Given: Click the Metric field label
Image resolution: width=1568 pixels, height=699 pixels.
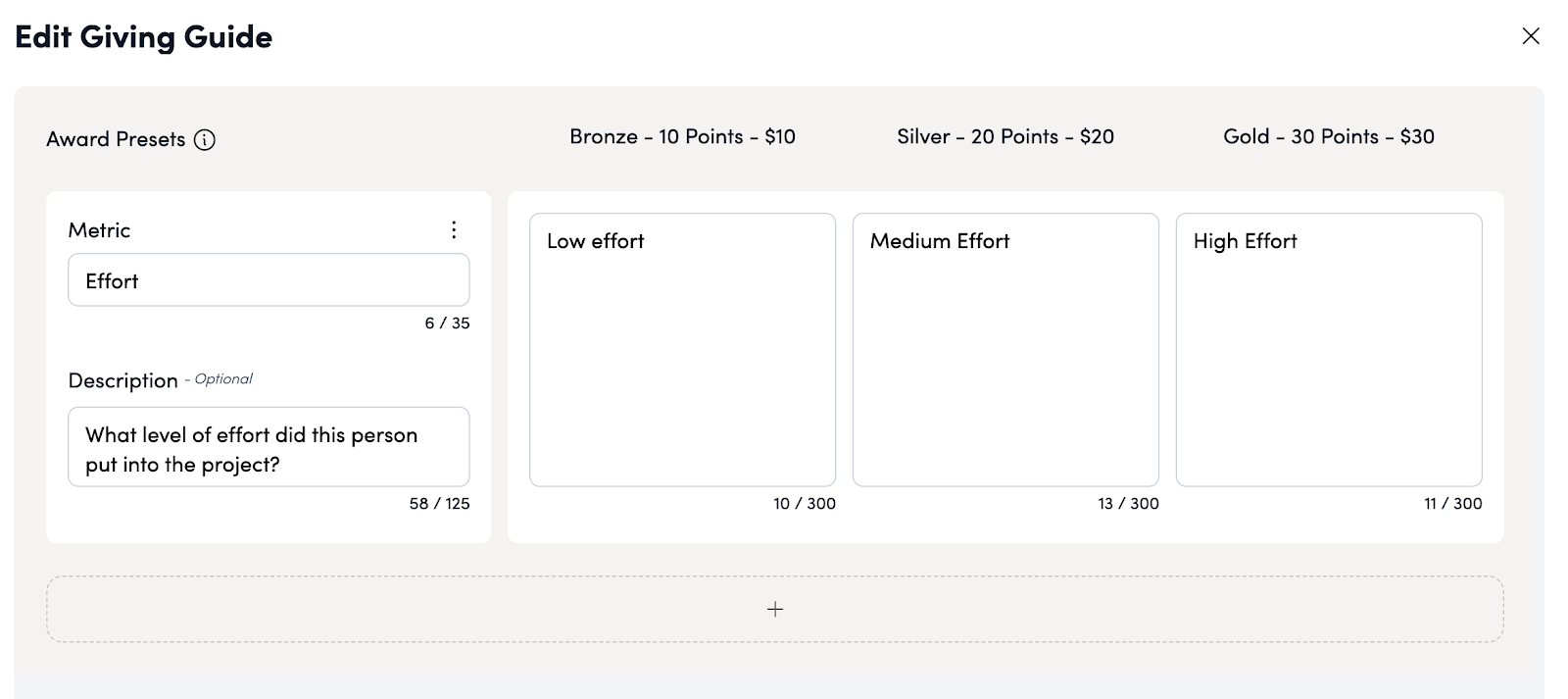Looking at the screenshot, I should tap(99, 230).
